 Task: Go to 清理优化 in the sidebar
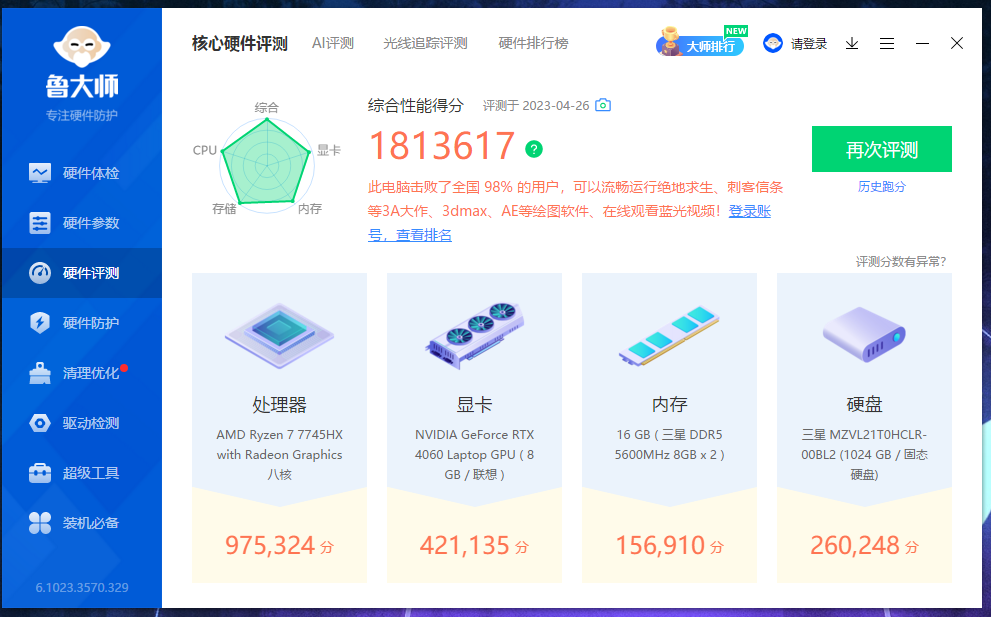coord(82,373)
